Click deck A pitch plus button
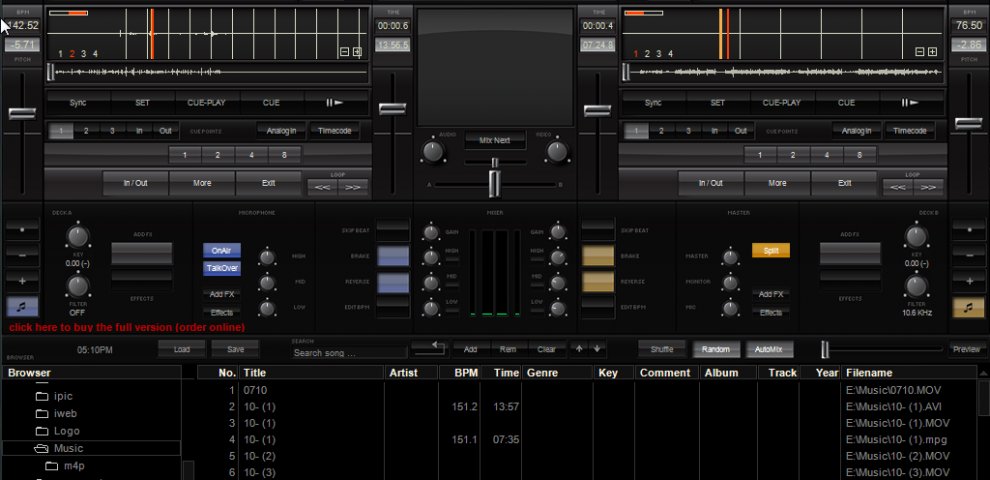The image size is (990, 480). click(22, 281)
